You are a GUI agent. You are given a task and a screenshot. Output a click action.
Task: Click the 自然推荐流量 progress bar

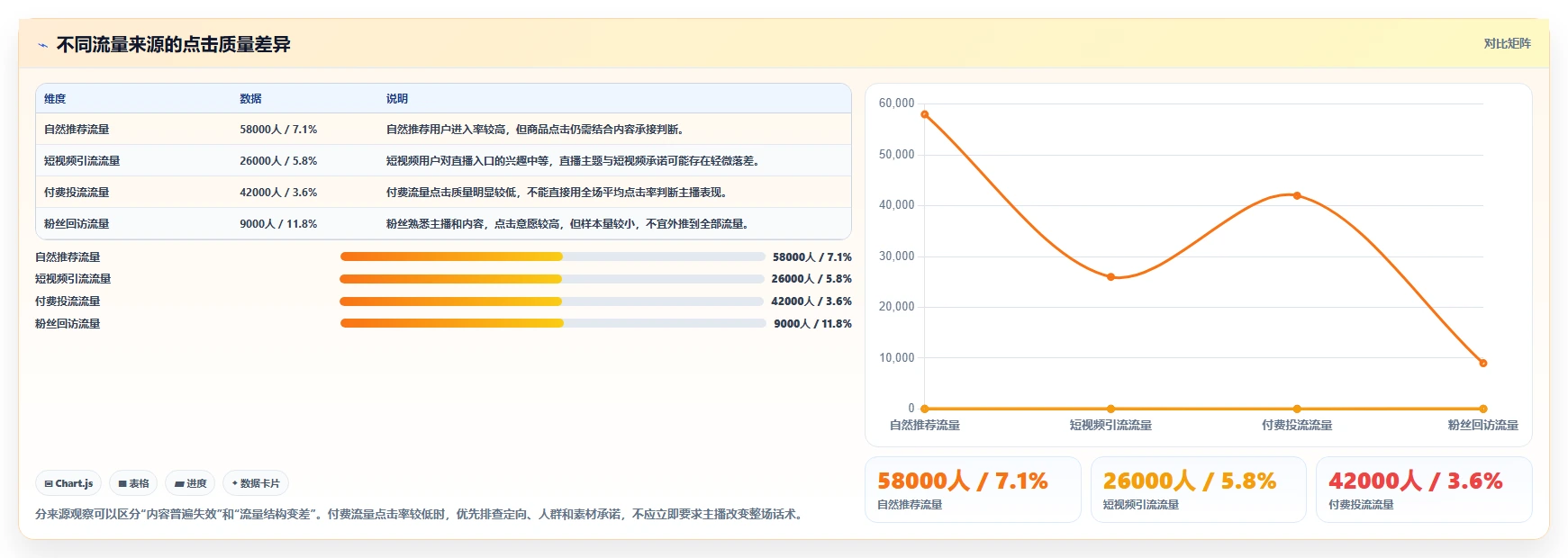(x=552, y=256)
